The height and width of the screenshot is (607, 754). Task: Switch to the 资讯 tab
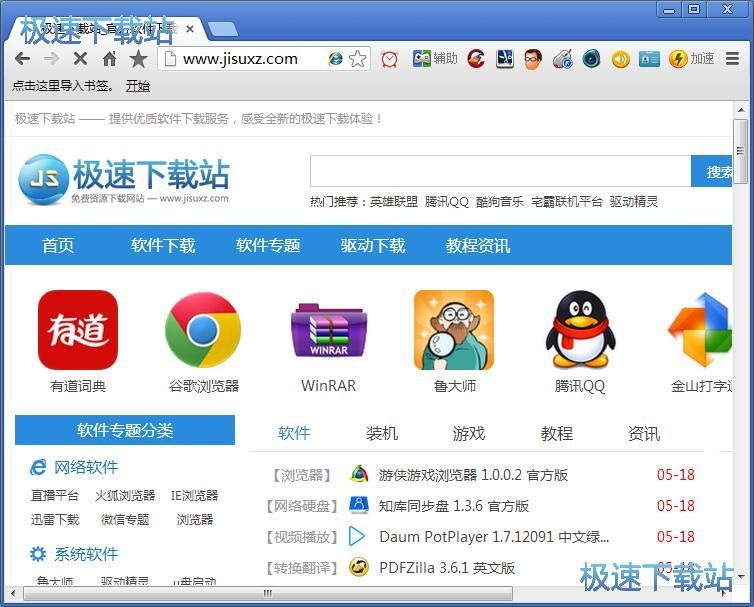644,433
